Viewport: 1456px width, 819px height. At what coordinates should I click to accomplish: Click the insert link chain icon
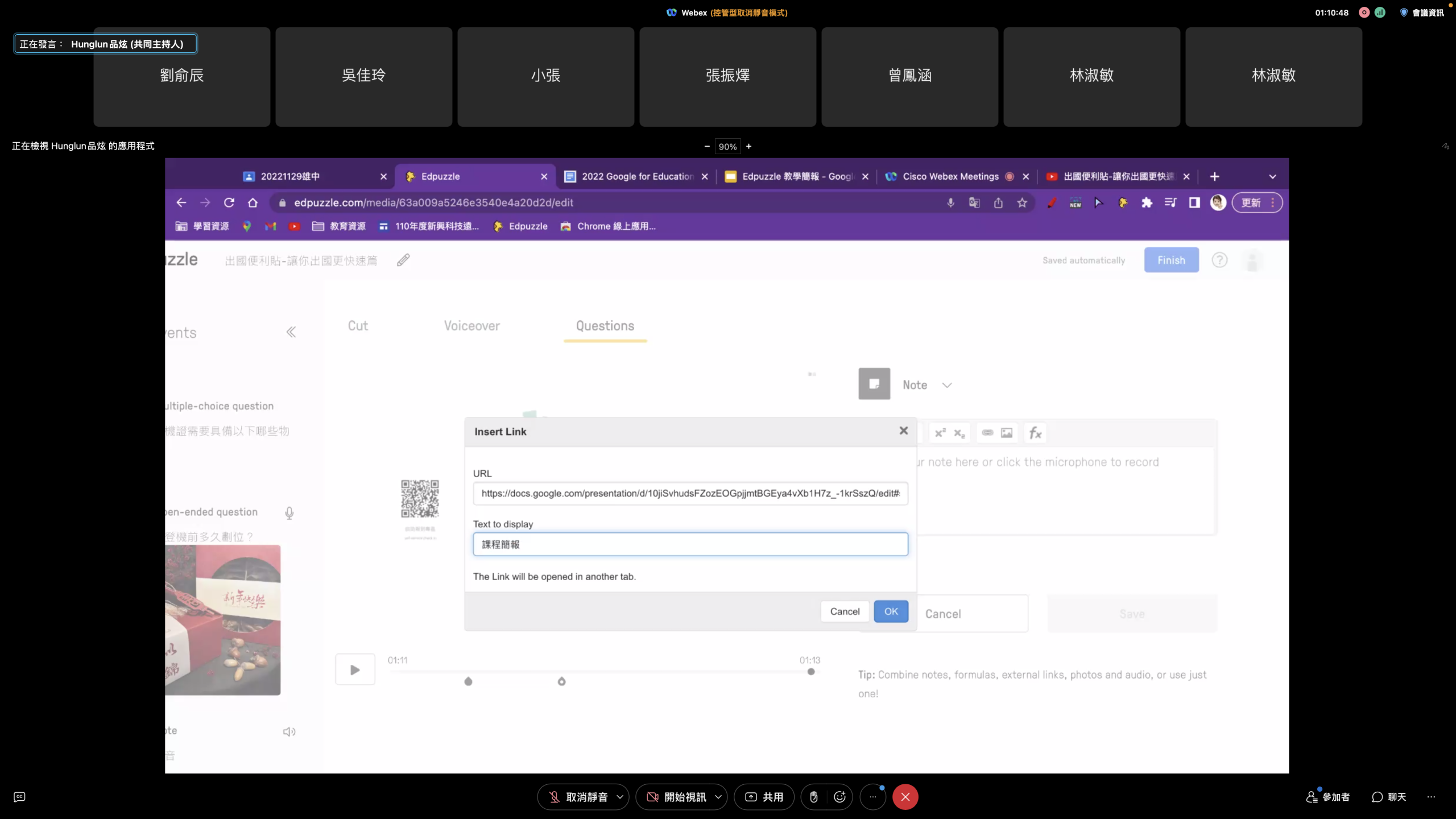click(987, 433)
